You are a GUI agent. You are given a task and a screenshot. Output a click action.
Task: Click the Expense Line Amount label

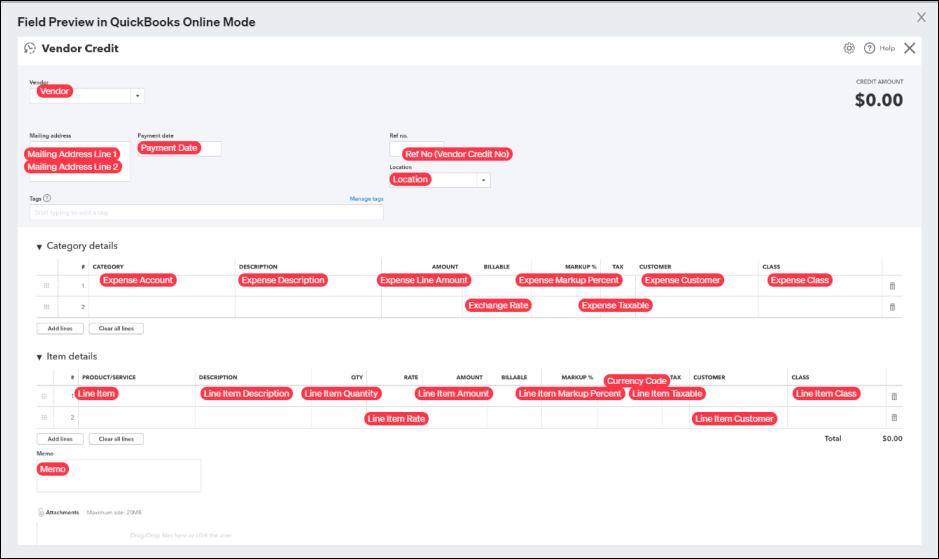tap(424, 280)
